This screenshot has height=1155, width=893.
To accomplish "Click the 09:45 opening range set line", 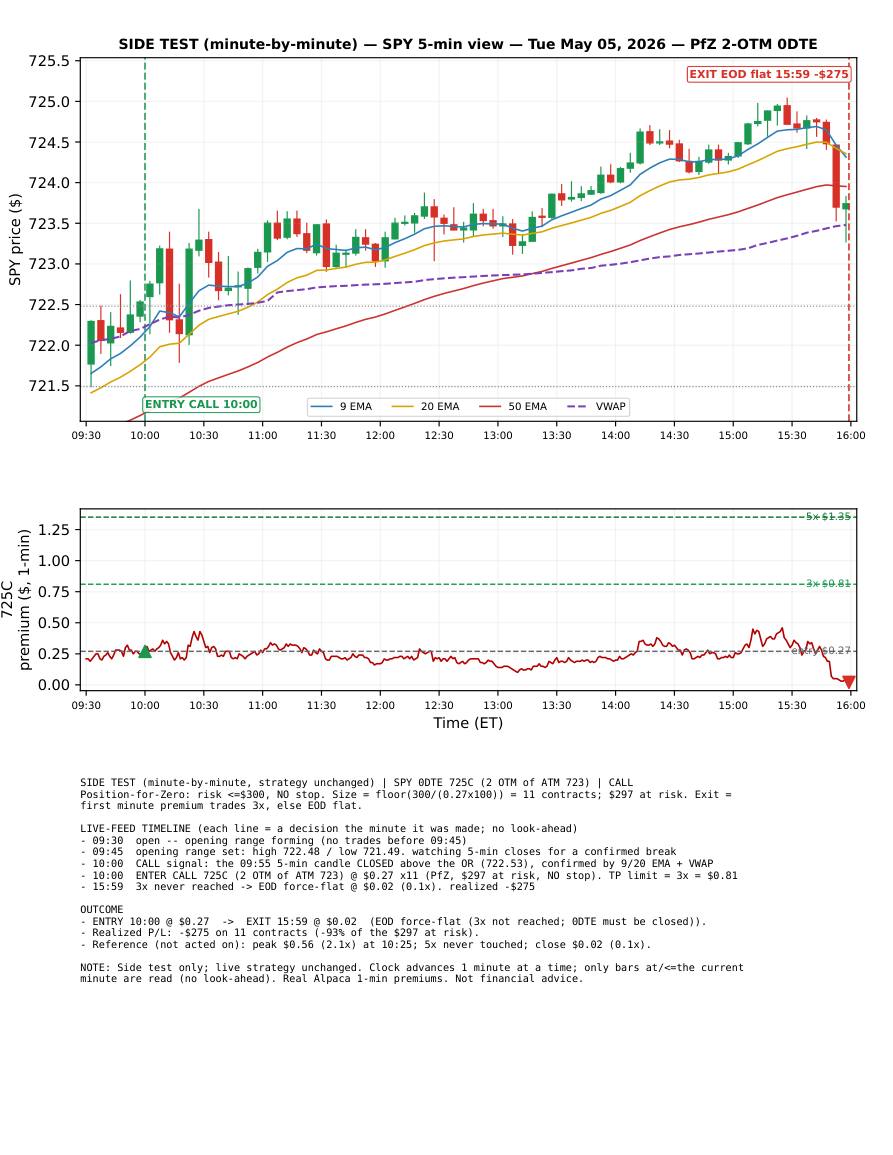I will click(378, 852).
